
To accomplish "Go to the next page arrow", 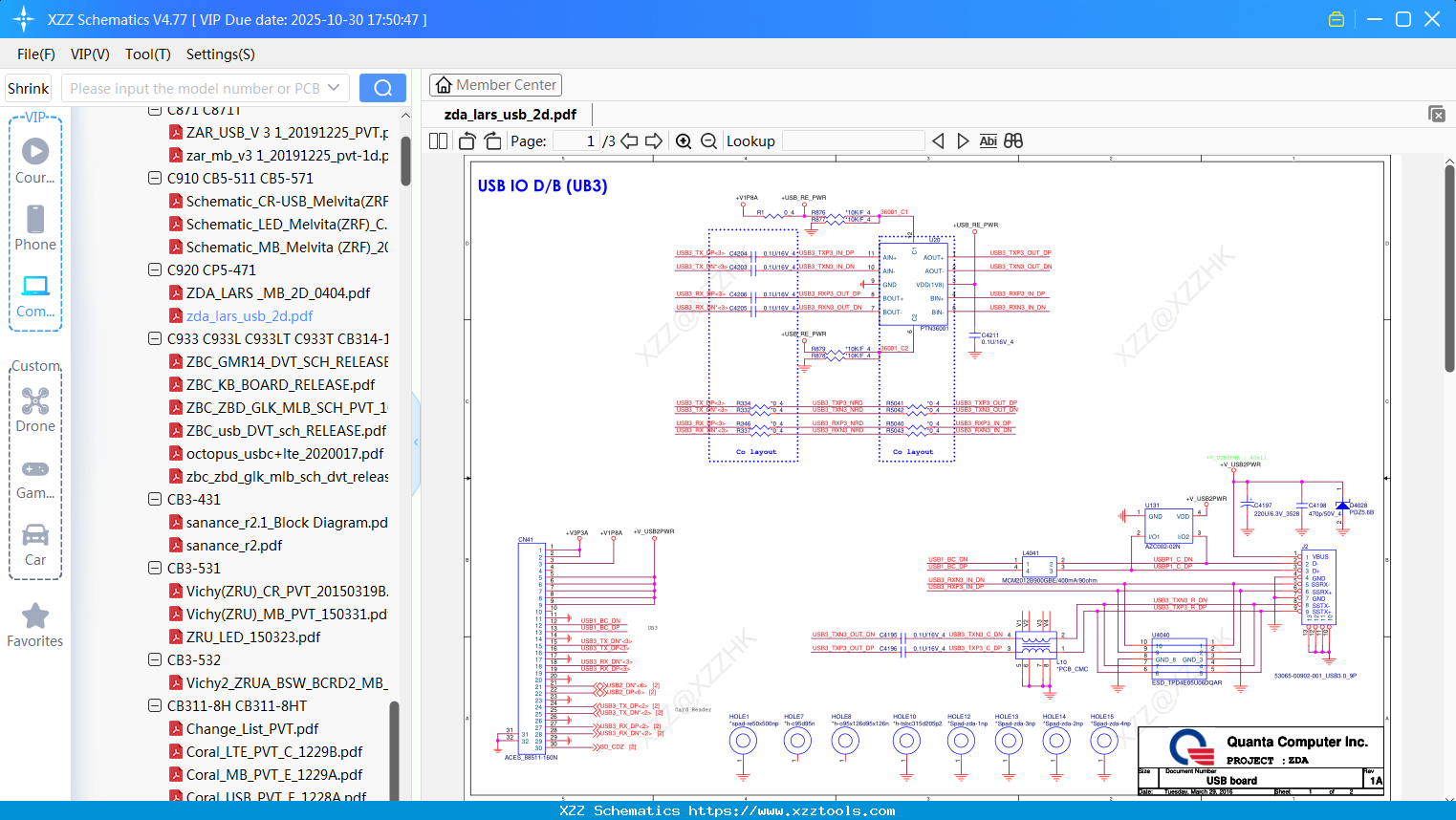I will click(654, 141).
